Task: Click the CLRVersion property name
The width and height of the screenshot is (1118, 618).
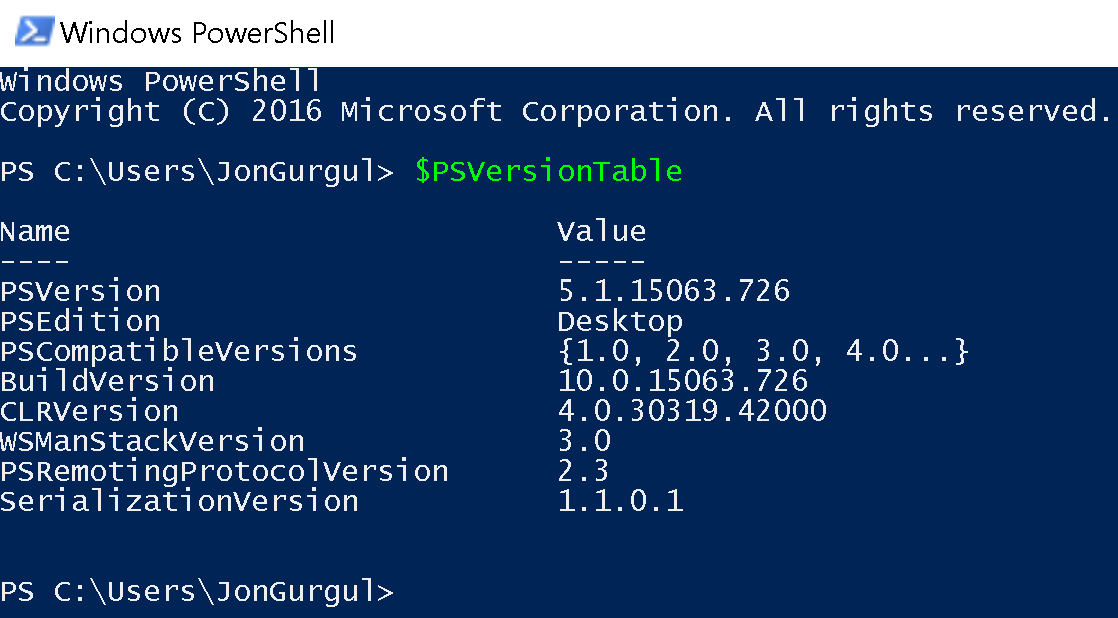Action: coord(89,411)
